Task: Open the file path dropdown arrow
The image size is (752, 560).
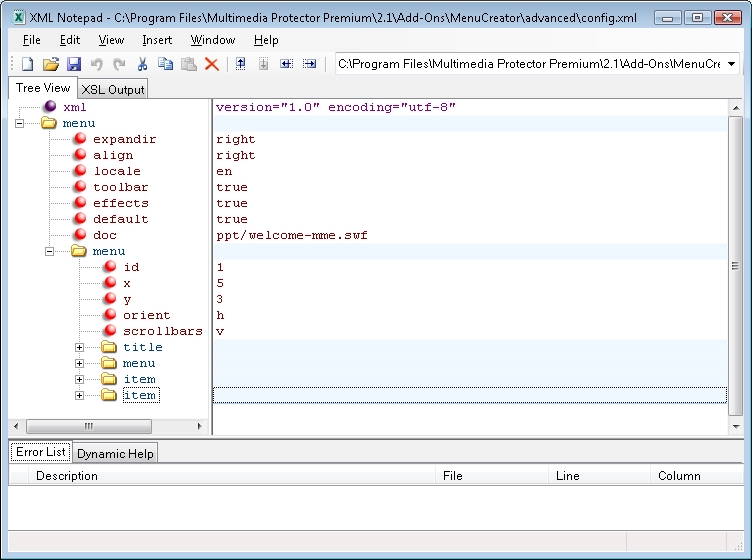Action: click(x=732, y=64)
